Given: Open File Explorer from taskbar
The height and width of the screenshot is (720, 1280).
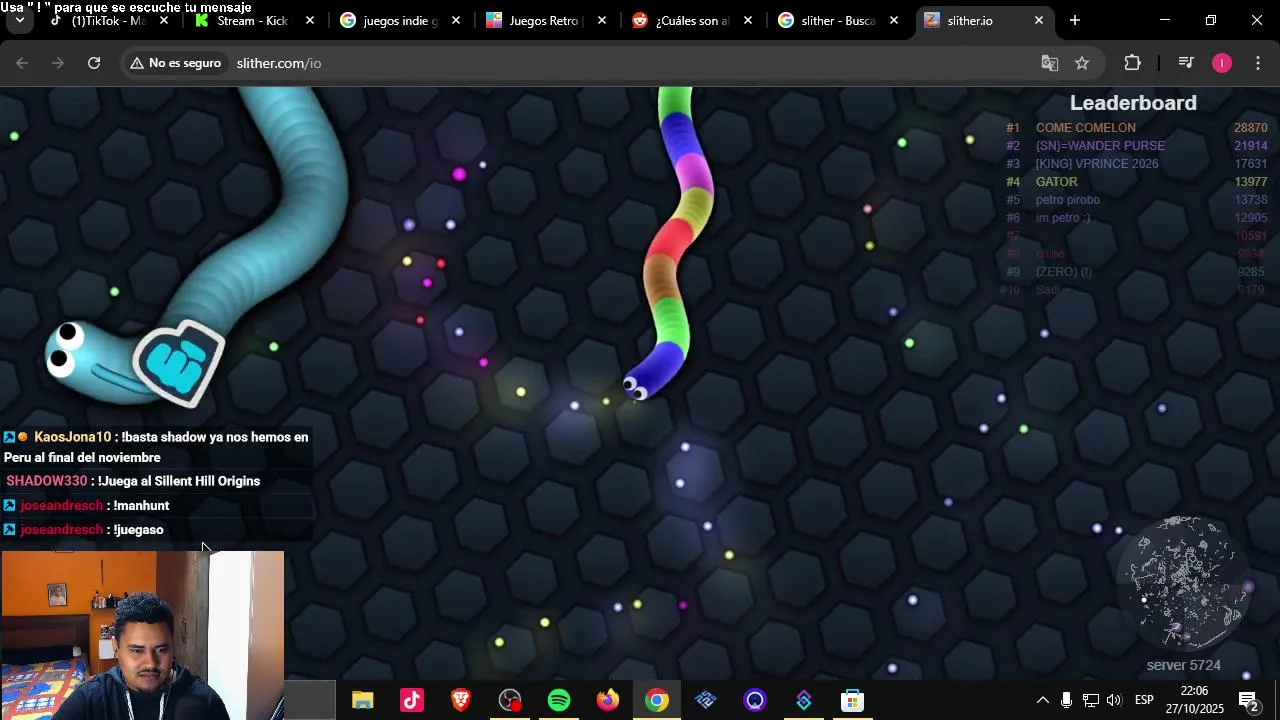Looking at the screenshot, I should (362, 700).
